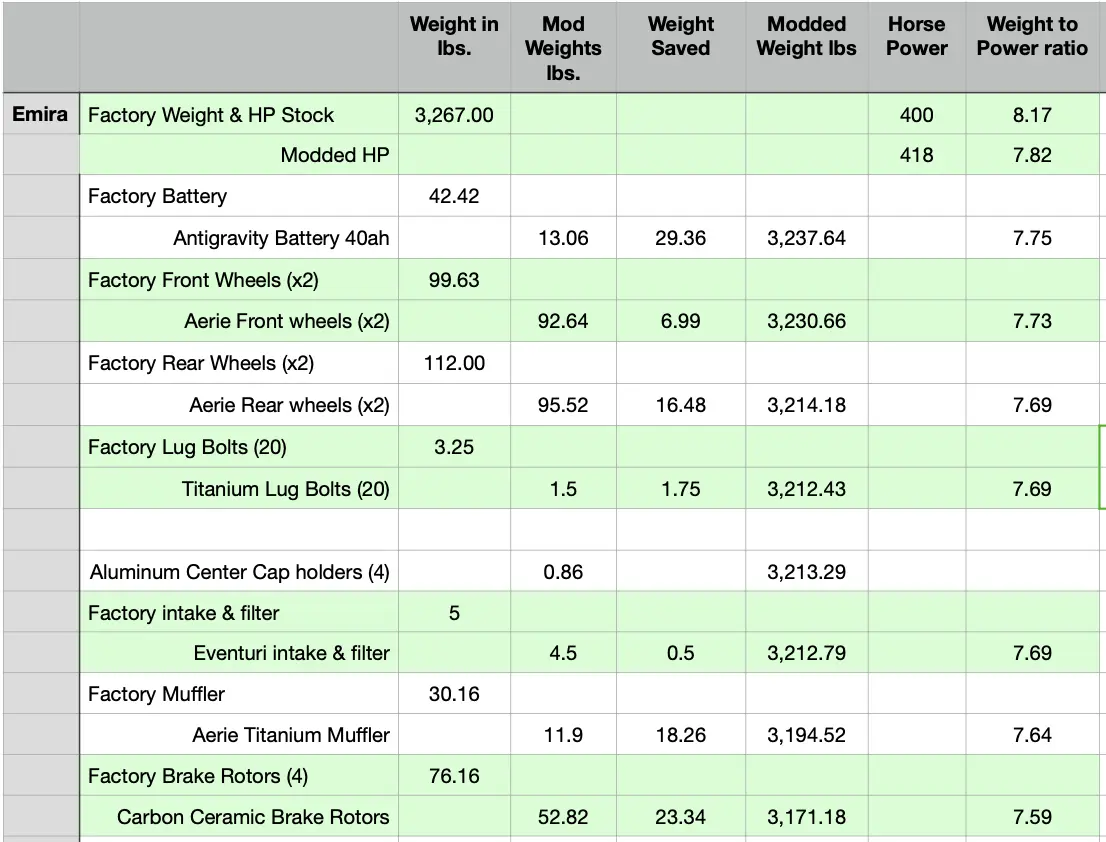Select the stock weight to power ratio 8.17
Image resolution: width=1106 pixels, height=842 pixels.
click(1032, 115)
